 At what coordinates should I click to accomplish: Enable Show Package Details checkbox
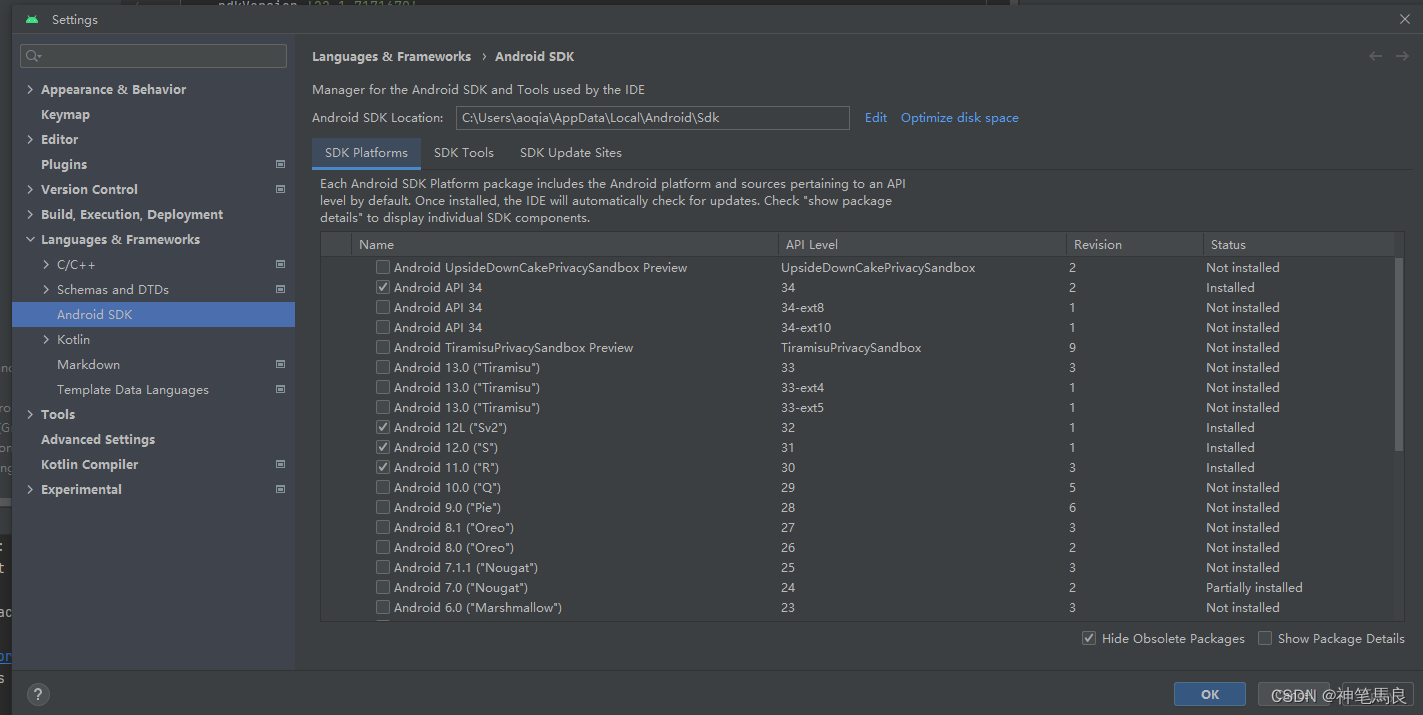1265,638
